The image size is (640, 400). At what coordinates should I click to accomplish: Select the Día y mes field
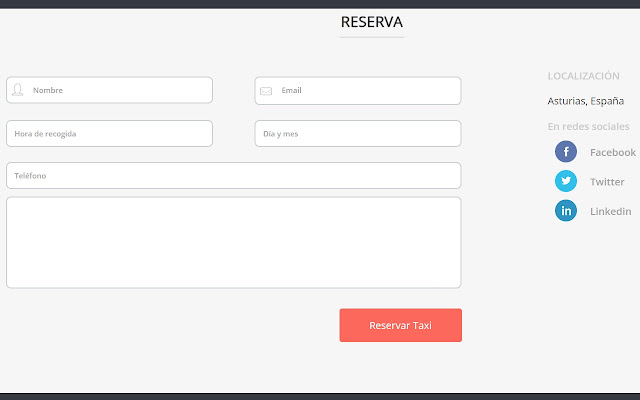[357, 133]
